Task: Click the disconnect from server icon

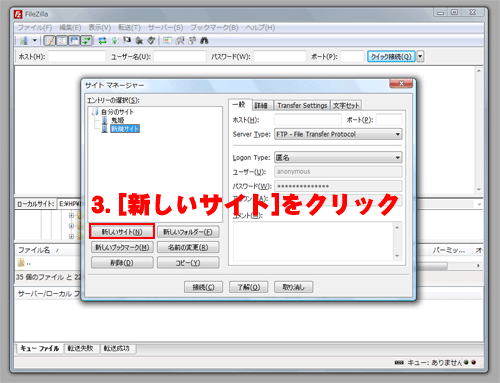Action: click(x=139, y=41)
